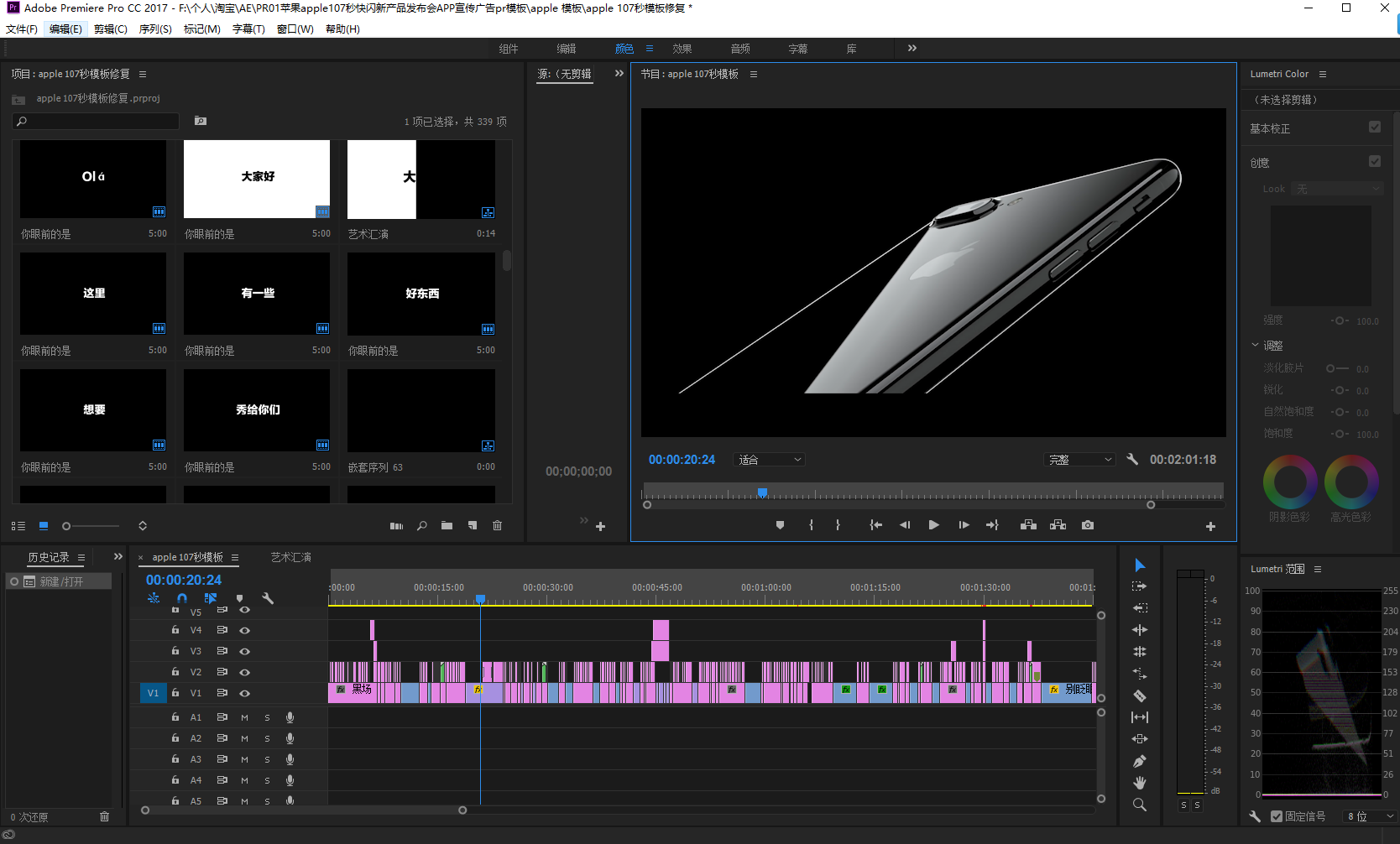Open playback resolution Full dropdown
This screenshot has height=844, width=1400.
click(1079, 460)
